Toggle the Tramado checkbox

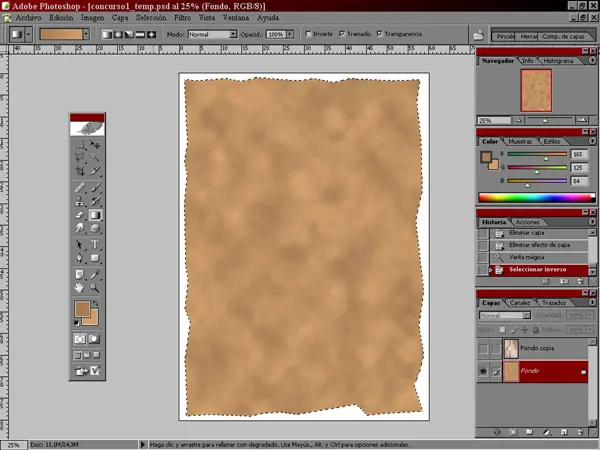pyautogui.click(x=342, y=33)
